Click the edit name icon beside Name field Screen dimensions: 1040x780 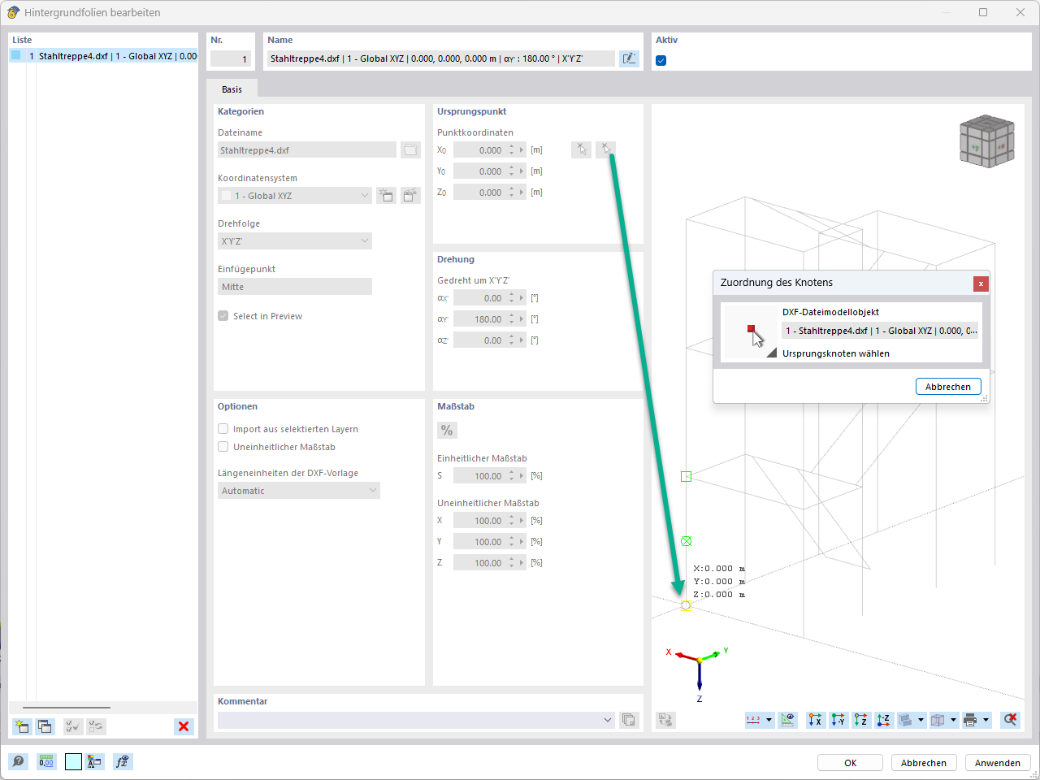[x=629, y=59]
